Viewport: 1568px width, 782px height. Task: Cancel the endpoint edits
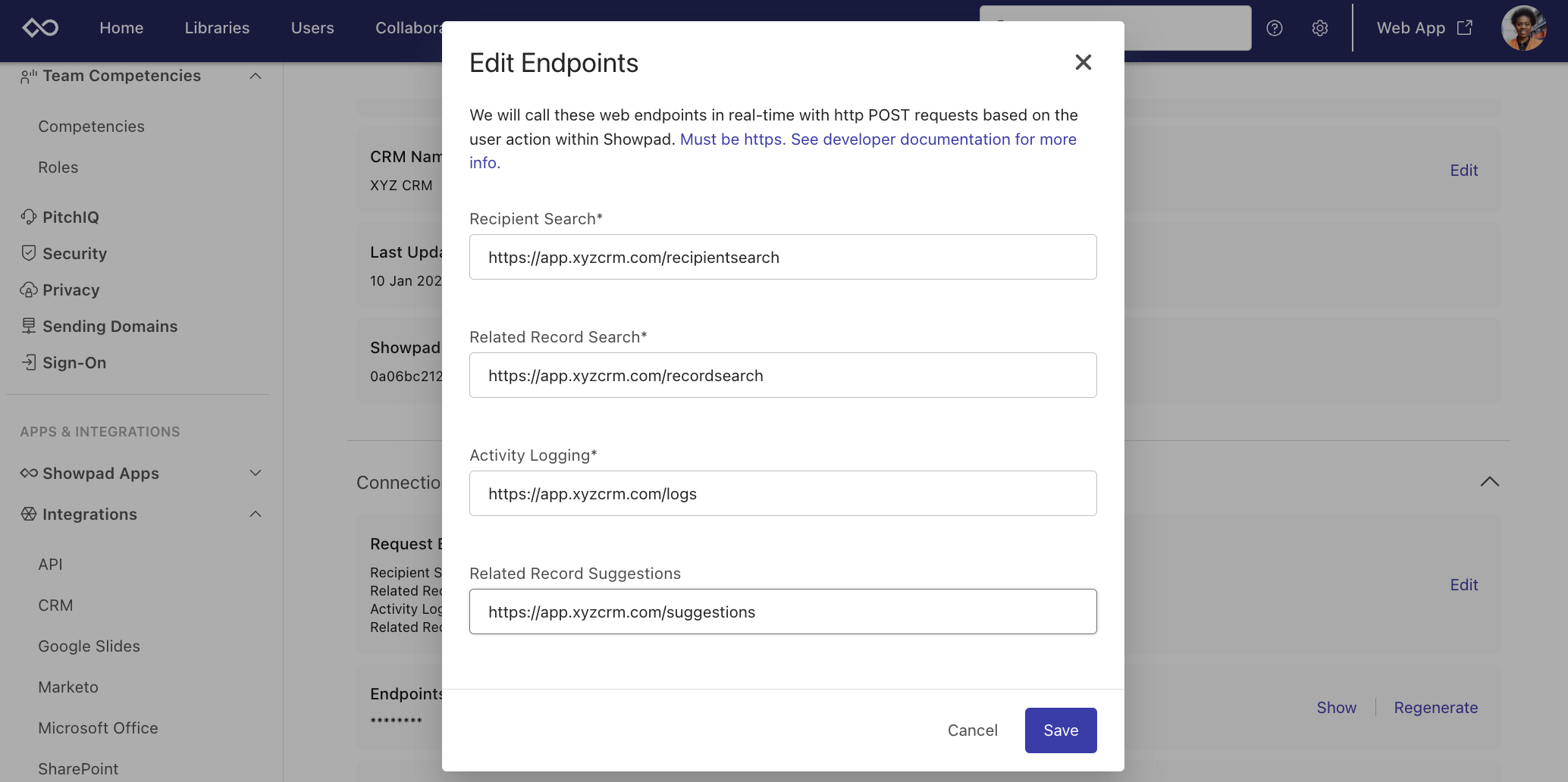click(x=972, y=730)
